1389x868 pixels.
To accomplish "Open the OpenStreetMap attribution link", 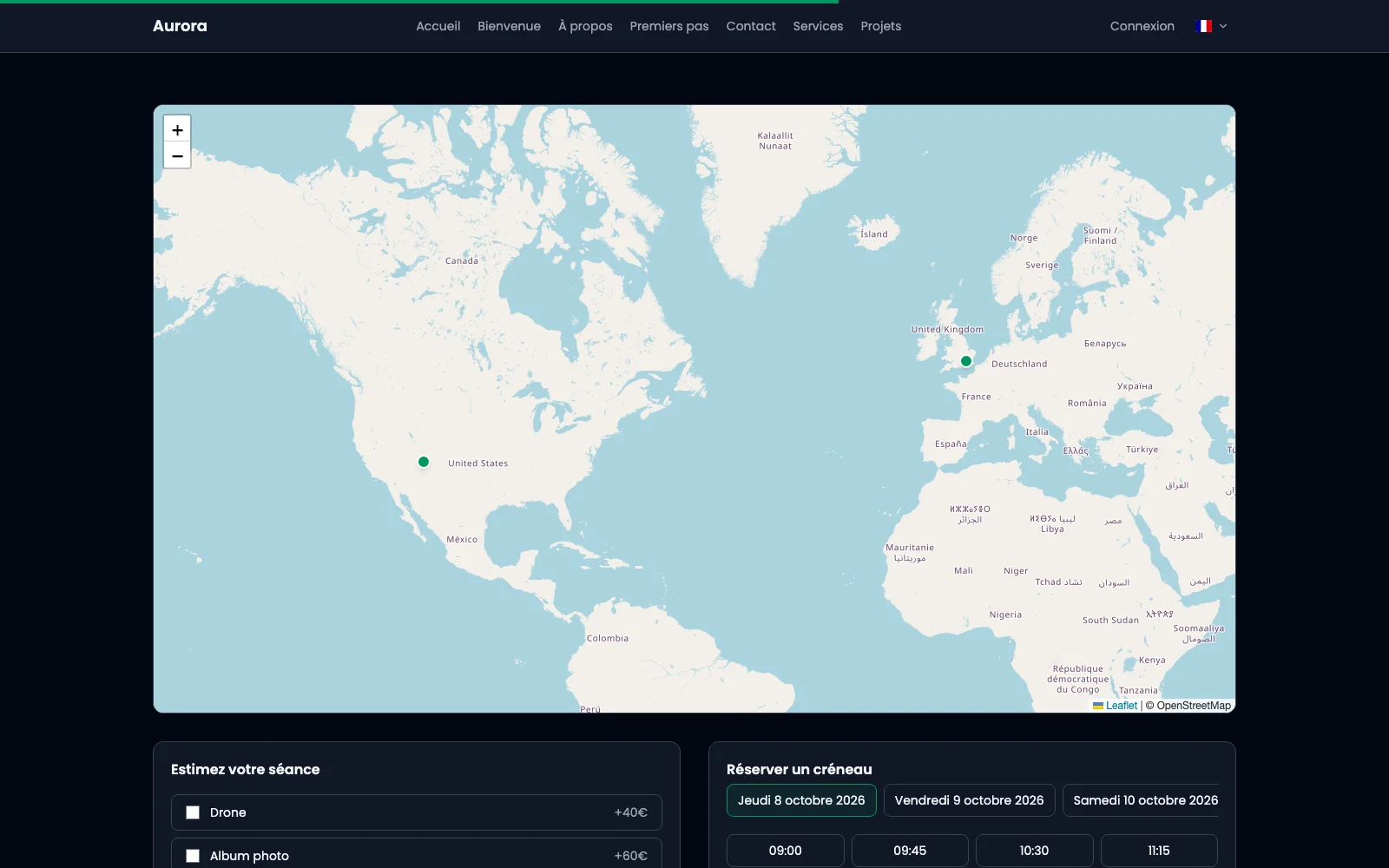I will (x=1193, y=706).
